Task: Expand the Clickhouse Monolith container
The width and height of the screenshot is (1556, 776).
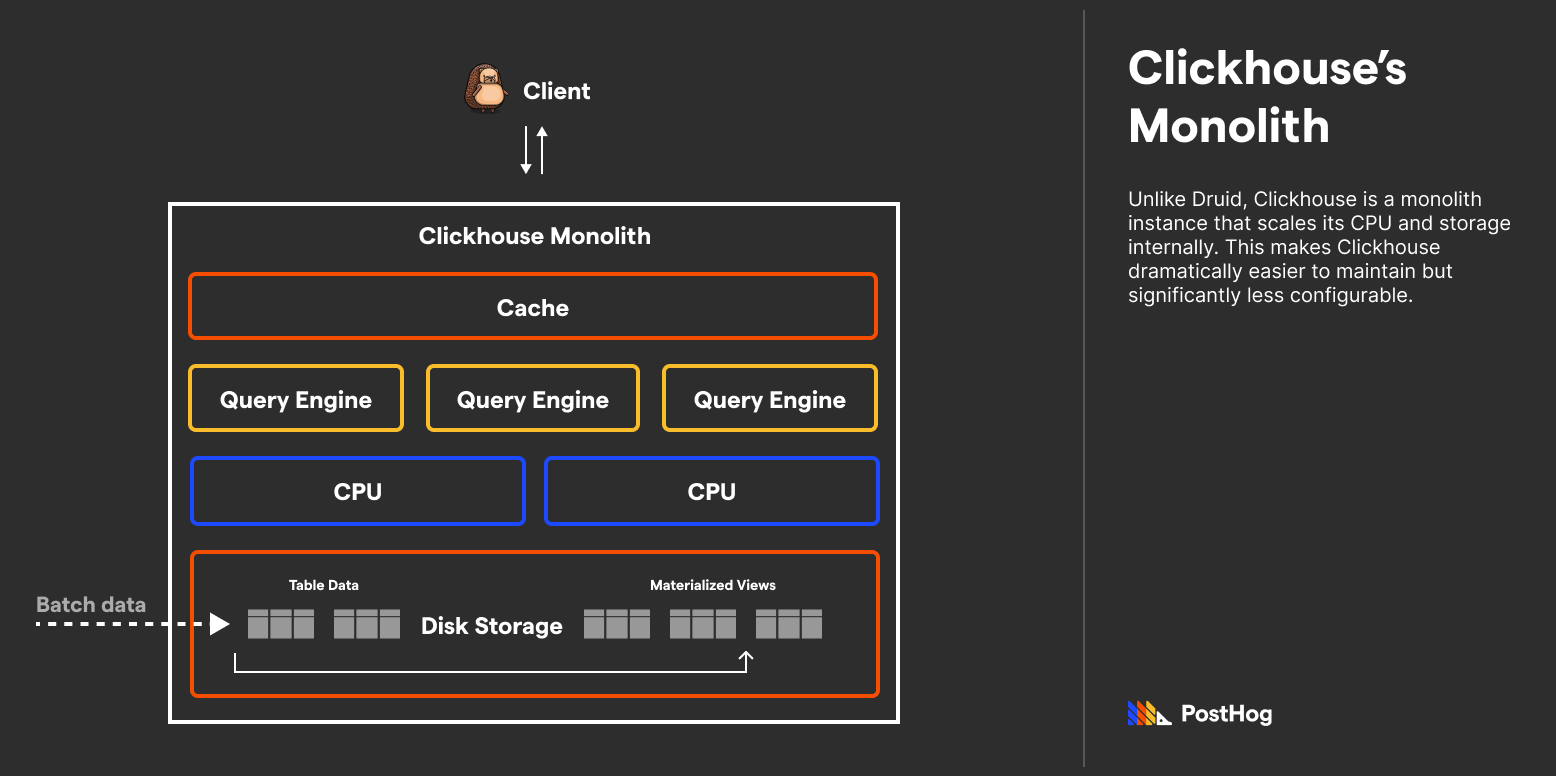Action: tap(534, 236)
